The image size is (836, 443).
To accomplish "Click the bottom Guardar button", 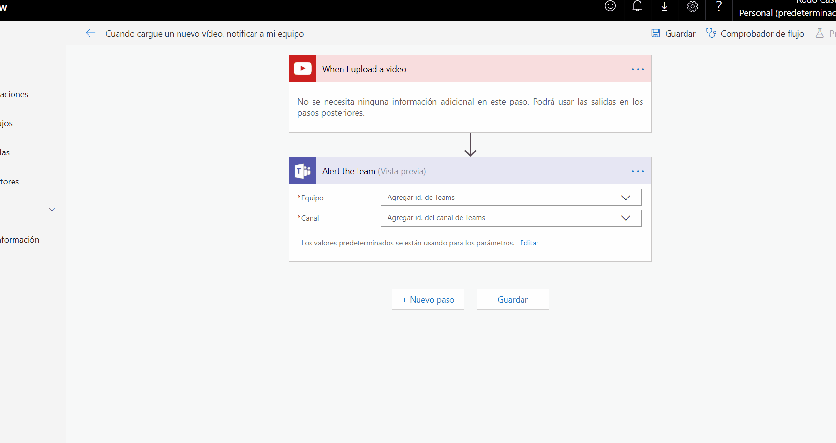I will pos(512,300).
